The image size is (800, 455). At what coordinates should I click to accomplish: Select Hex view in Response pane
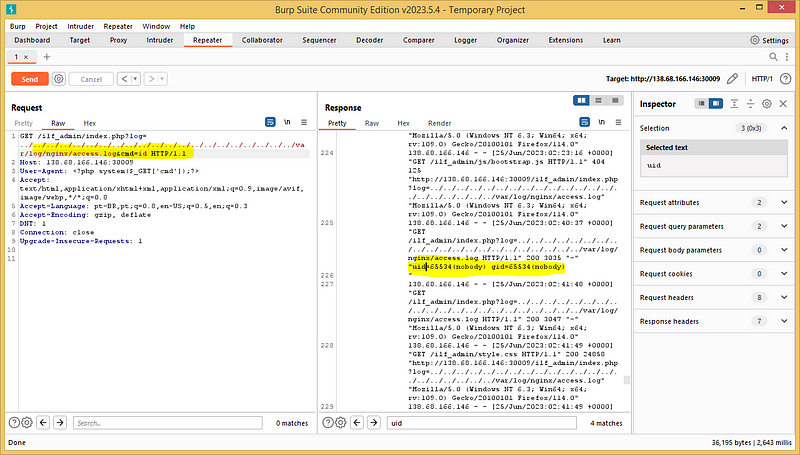tap(404, 123)
